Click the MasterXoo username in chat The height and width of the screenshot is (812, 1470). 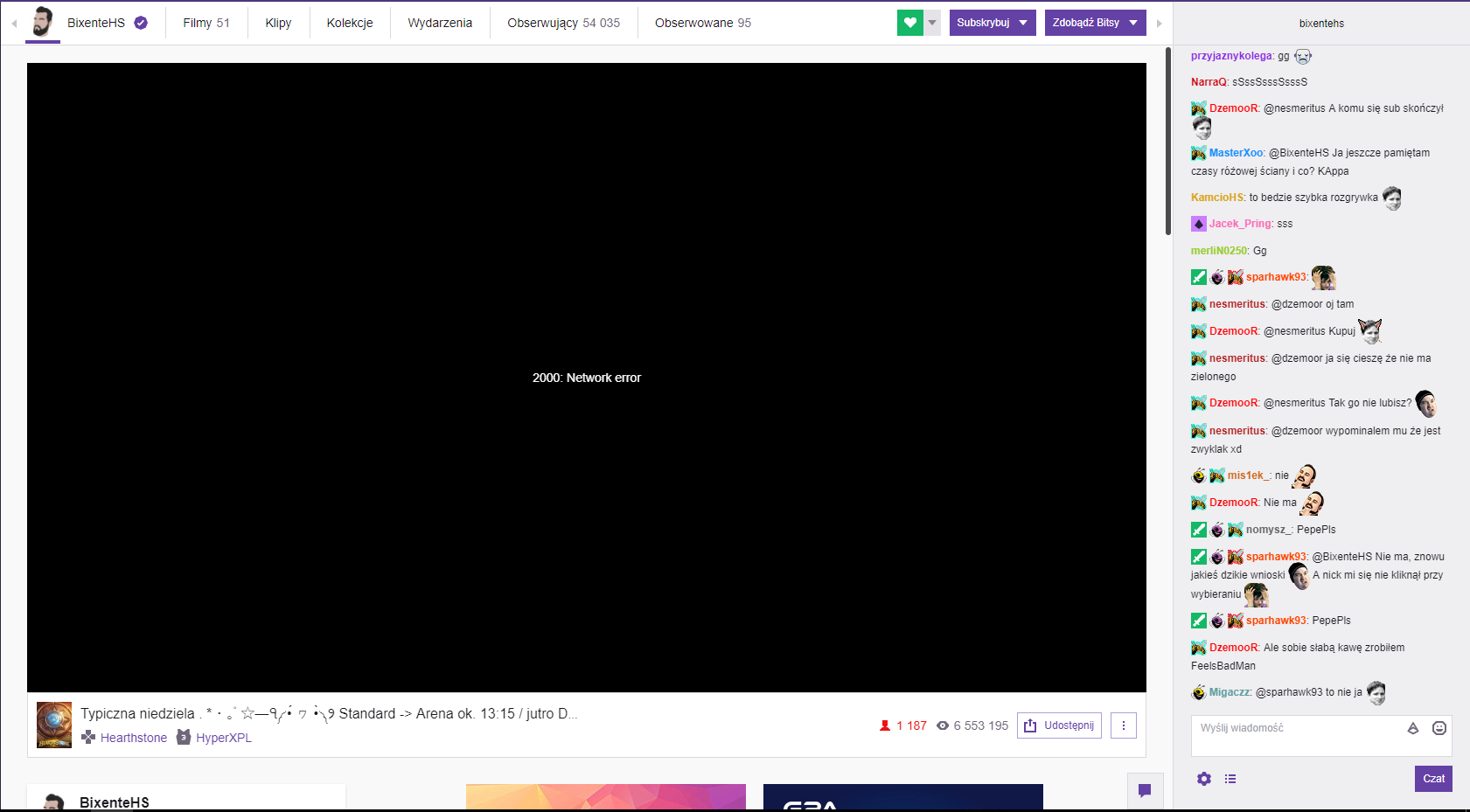tap(1236, 153)
